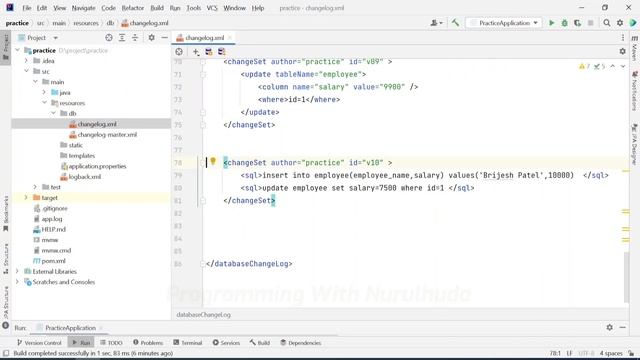Run with coverage icon in toolbar
Image resolution: width=640 pixels, height=360 pixels.
click(577, 23)
